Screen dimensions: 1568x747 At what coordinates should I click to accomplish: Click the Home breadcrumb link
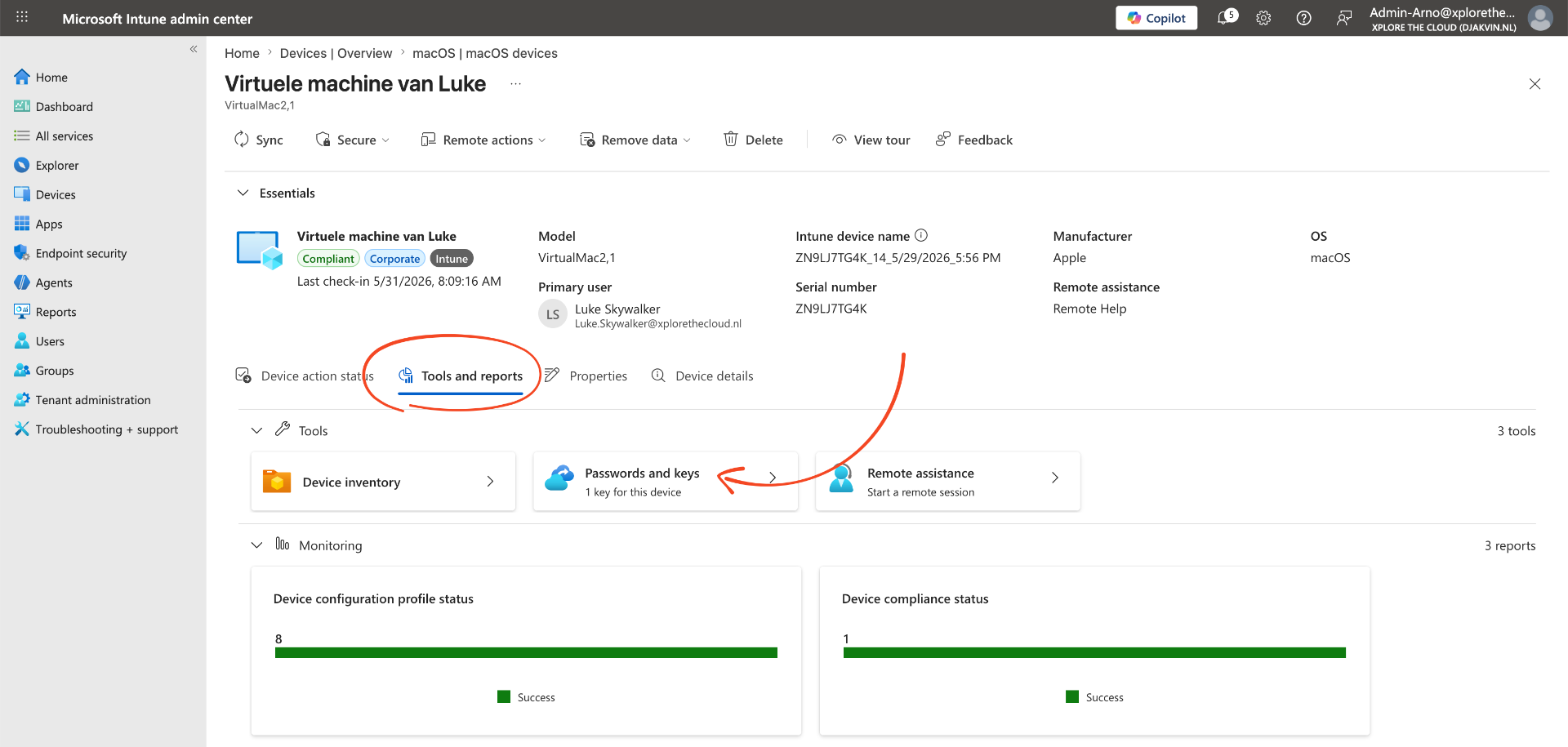(x=242, y=53)
